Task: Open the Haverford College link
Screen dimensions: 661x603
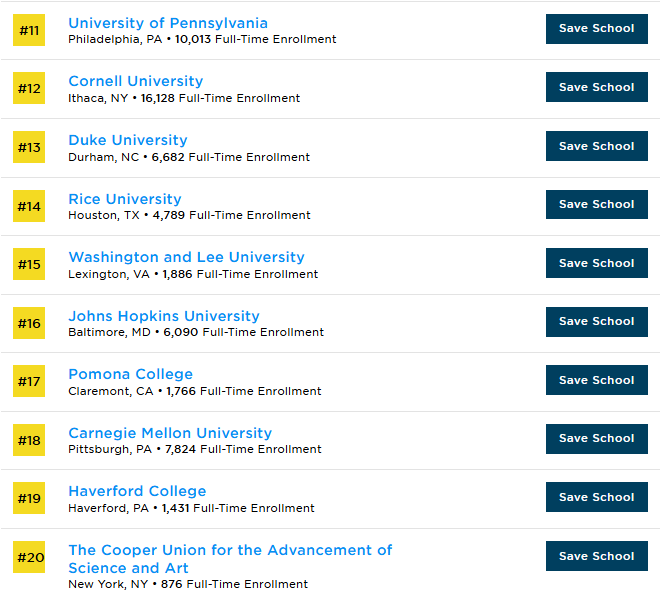Action: coord(137,491)
